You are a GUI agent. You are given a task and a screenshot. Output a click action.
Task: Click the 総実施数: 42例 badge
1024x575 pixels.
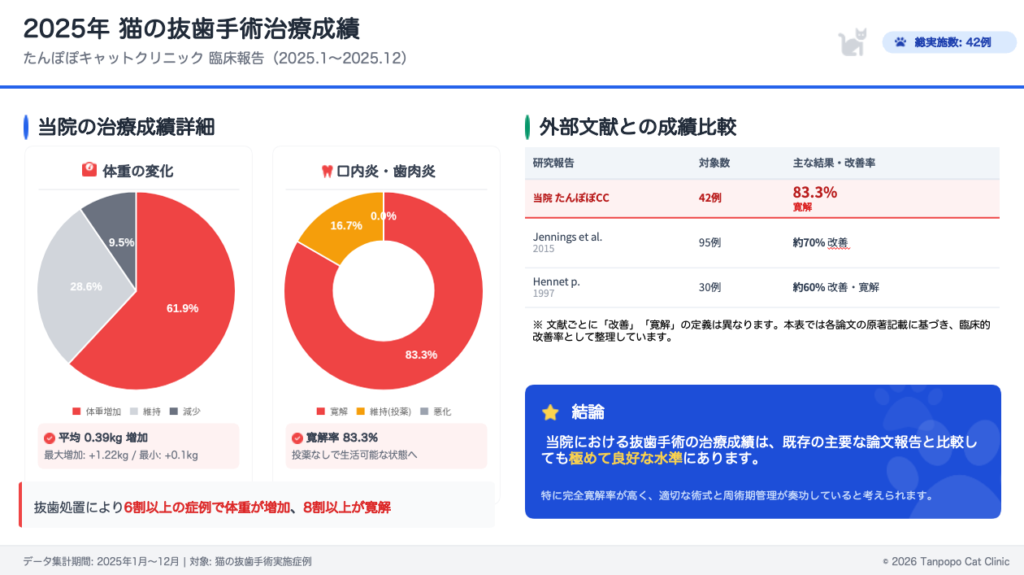tap(944, 43)
